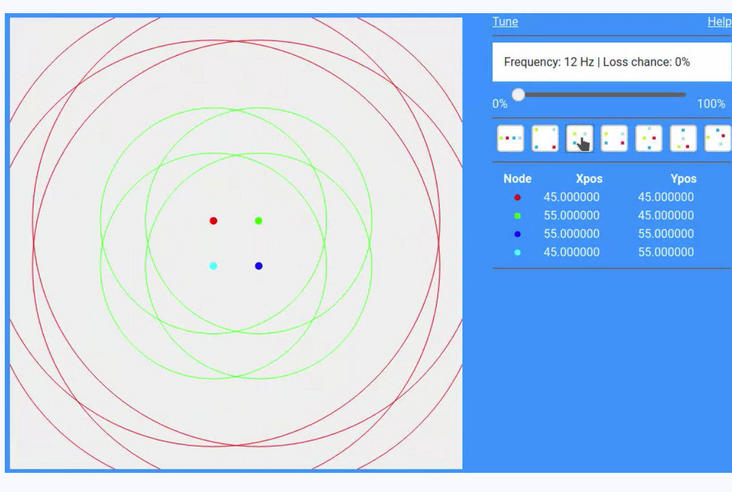Click the cyan node in the canvas
Screen dimensions: 732x492
pyautogui.click(x=213, y=266)
